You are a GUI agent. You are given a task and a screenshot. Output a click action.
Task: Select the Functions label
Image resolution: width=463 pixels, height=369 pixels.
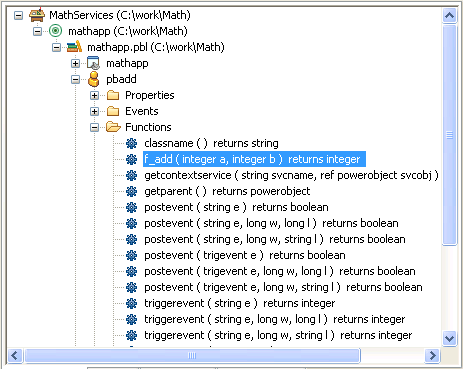tap(148, 127)
